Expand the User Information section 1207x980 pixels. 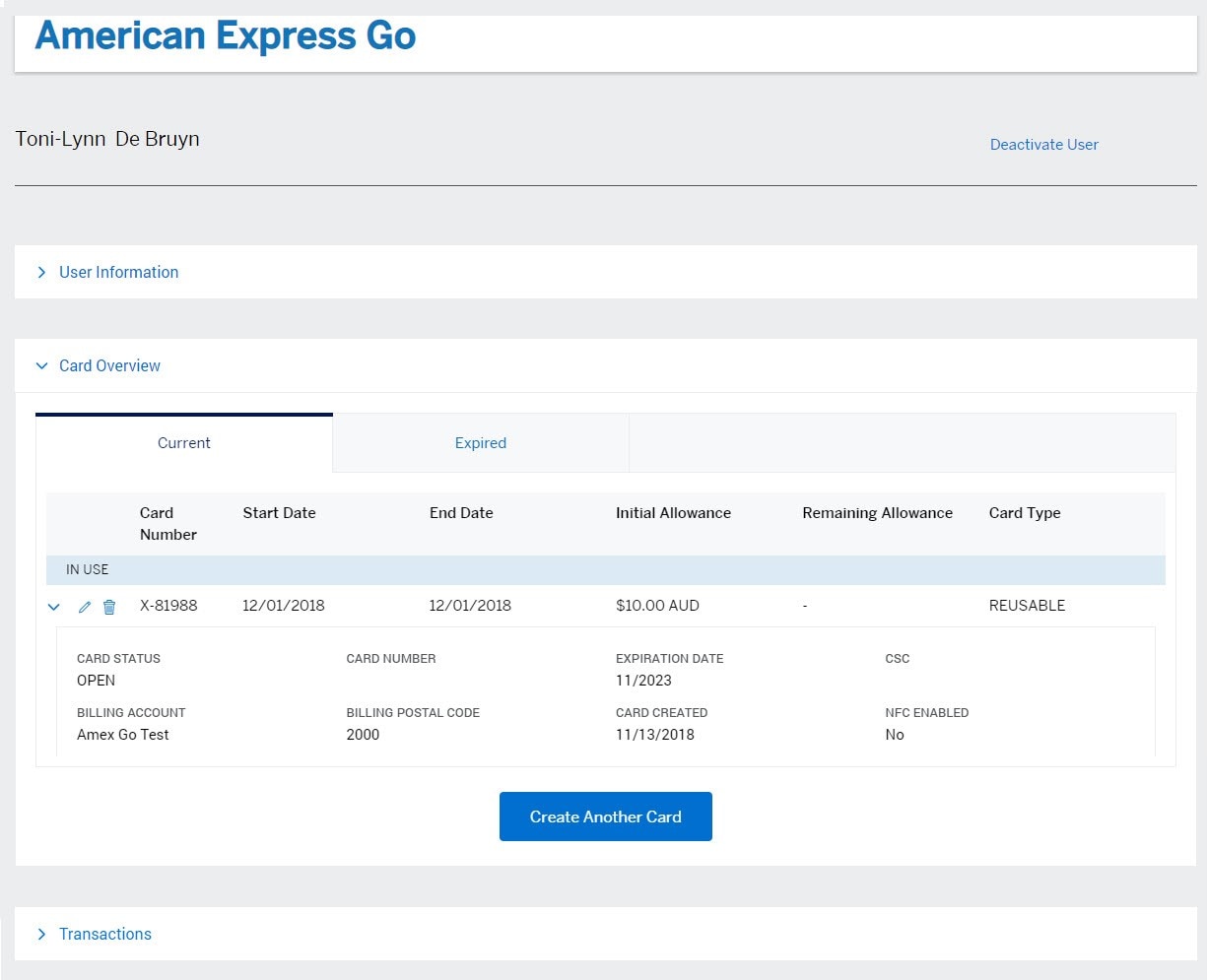click(x=118, y=273)
